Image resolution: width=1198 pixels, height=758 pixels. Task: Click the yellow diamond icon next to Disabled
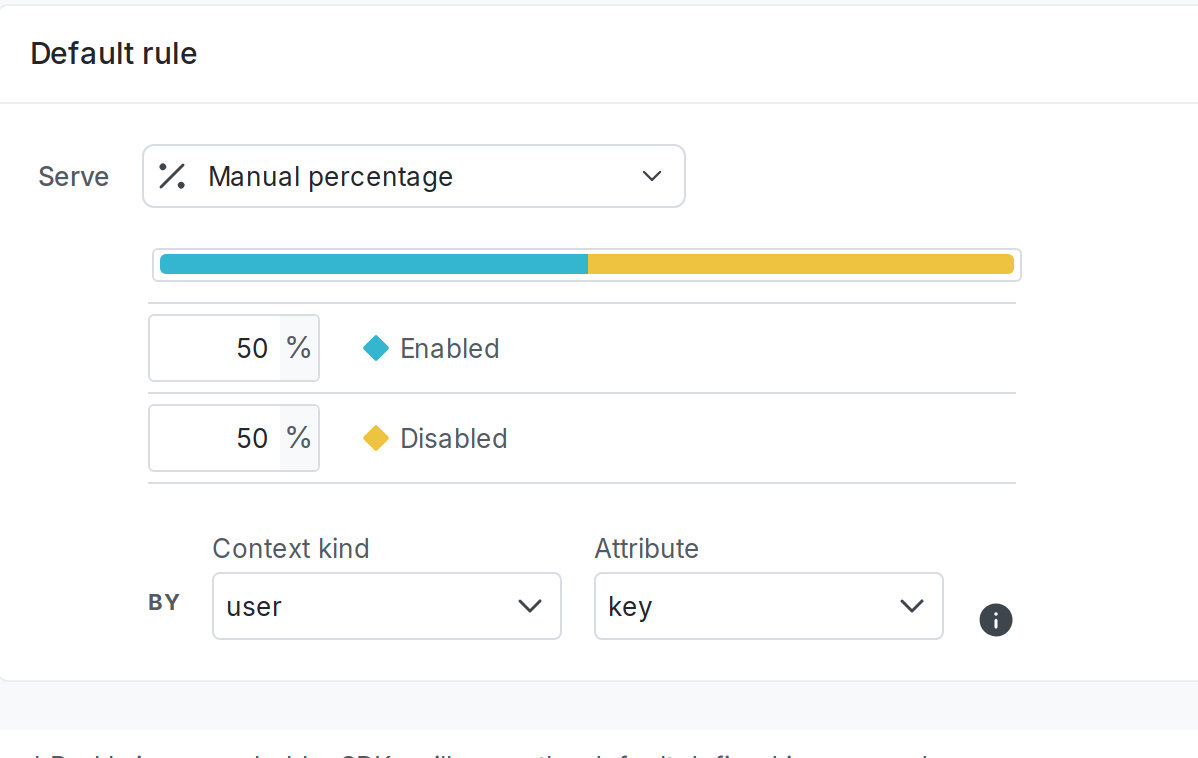point(376,438)
